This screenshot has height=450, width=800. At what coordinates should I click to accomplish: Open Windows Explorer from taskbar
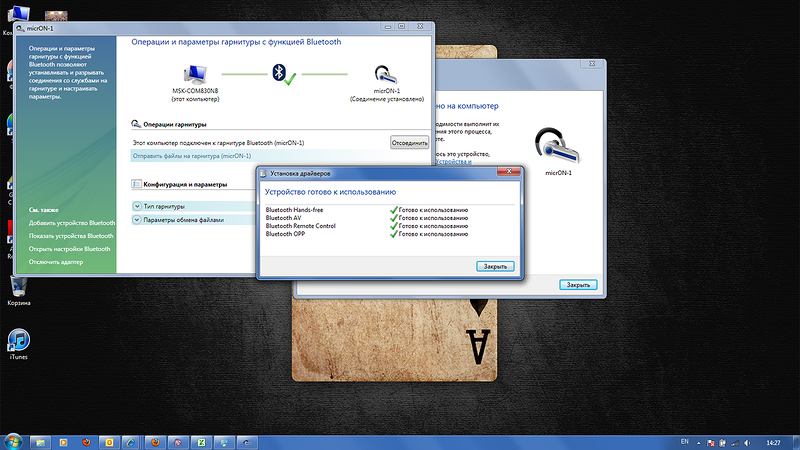click(x=40, y=442)
